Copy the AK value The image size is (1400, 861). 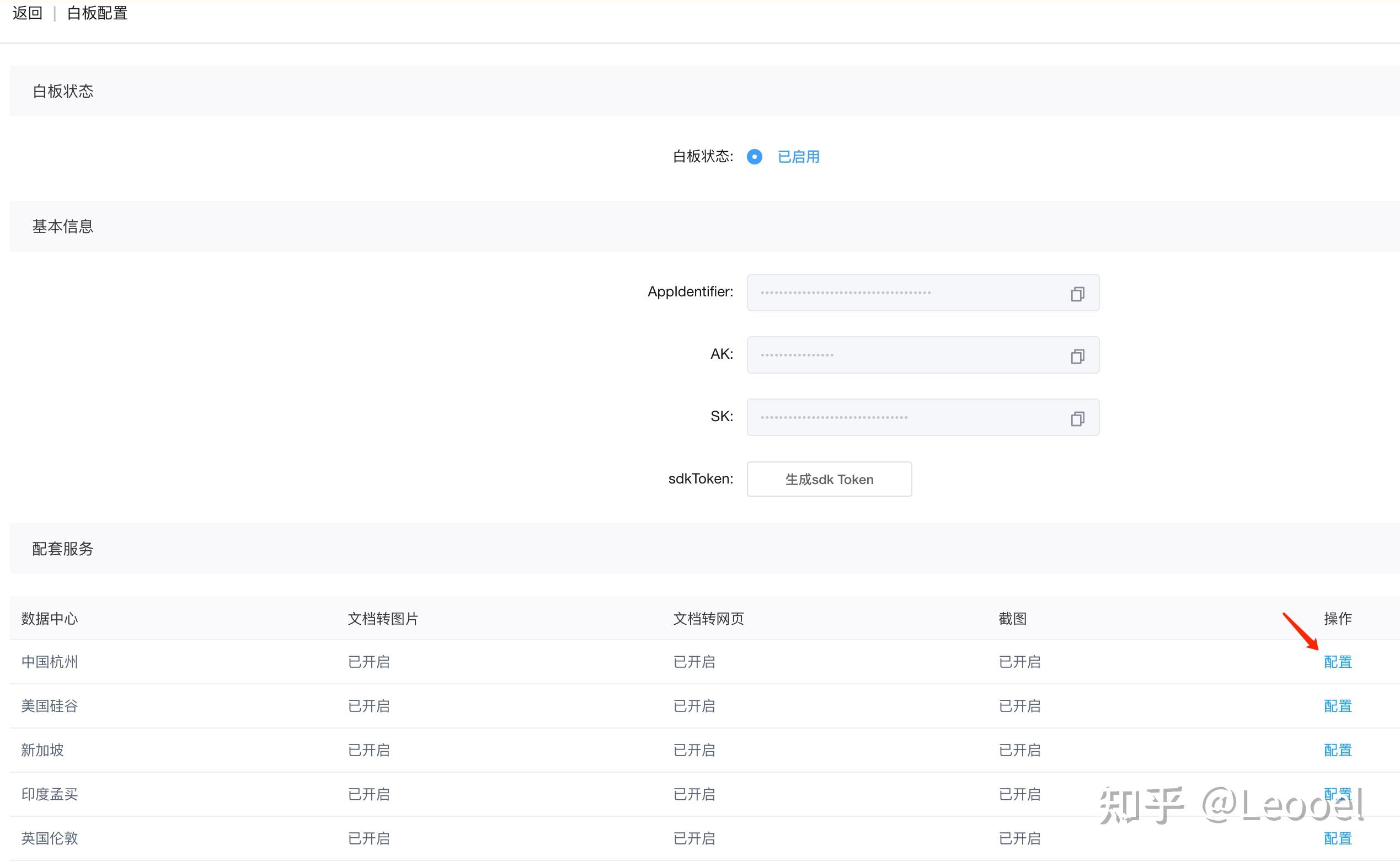point(1077,357)
